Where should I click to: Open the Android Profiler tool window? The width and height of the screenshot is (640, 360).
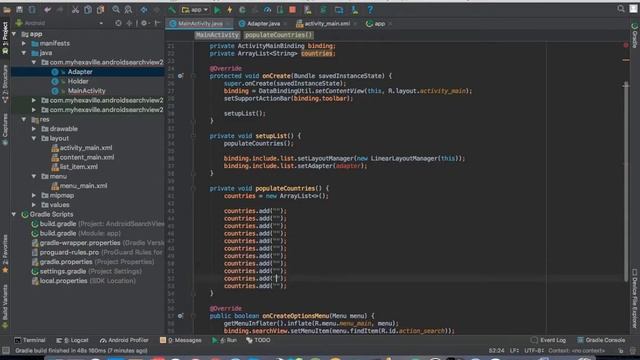coord(124,340)
